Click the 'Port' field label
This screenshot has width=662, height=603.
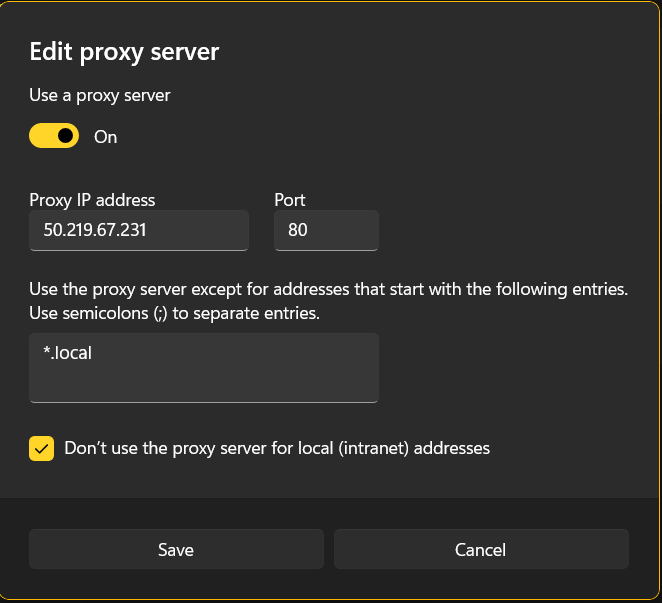pos(290,200)
